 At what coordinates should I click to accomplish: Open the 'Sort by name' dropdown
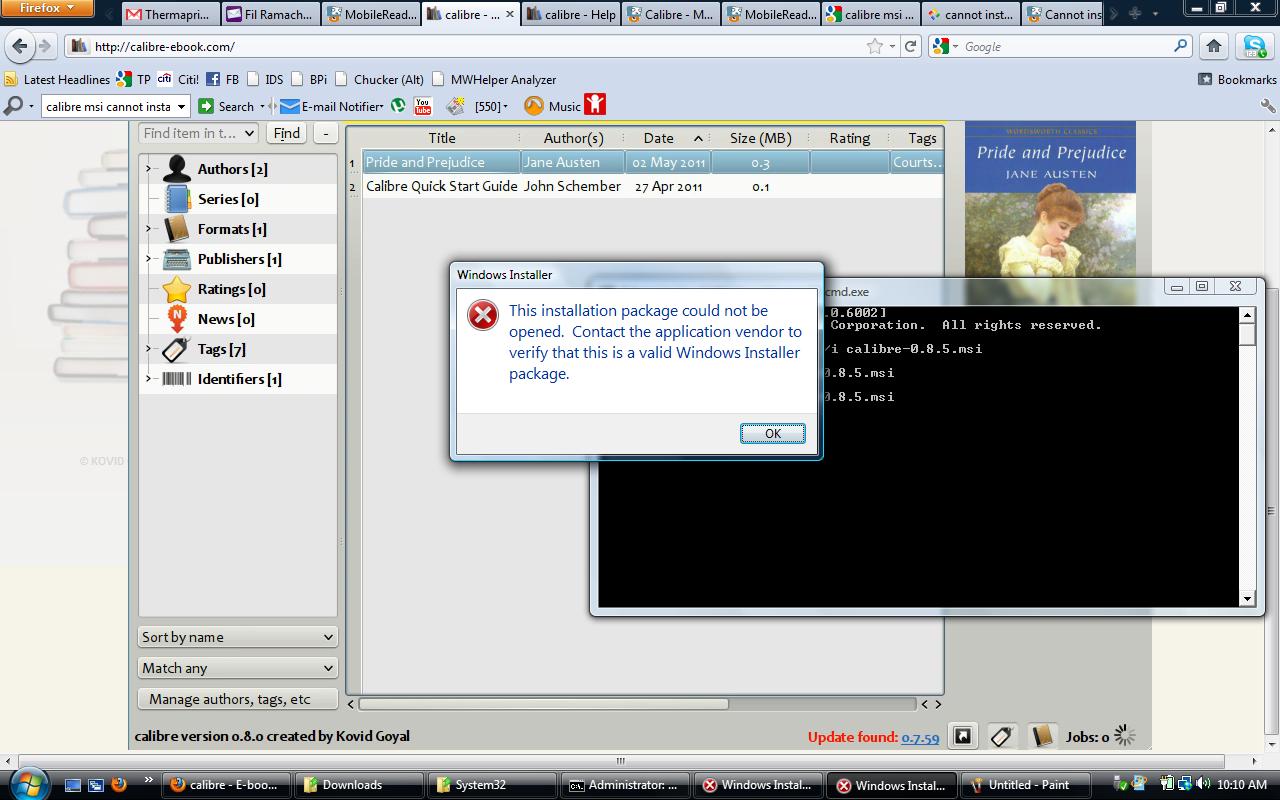pos(238,637)
